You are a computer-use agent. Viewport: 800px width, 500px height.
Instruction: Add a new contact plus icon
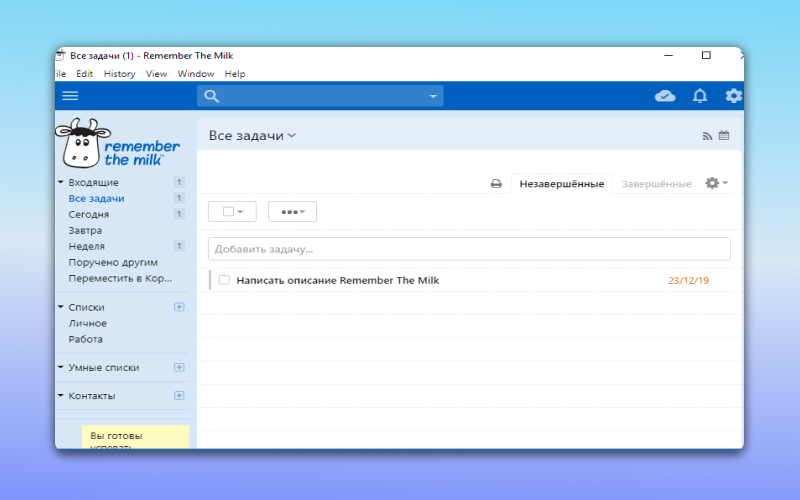(x=179, y=395)
